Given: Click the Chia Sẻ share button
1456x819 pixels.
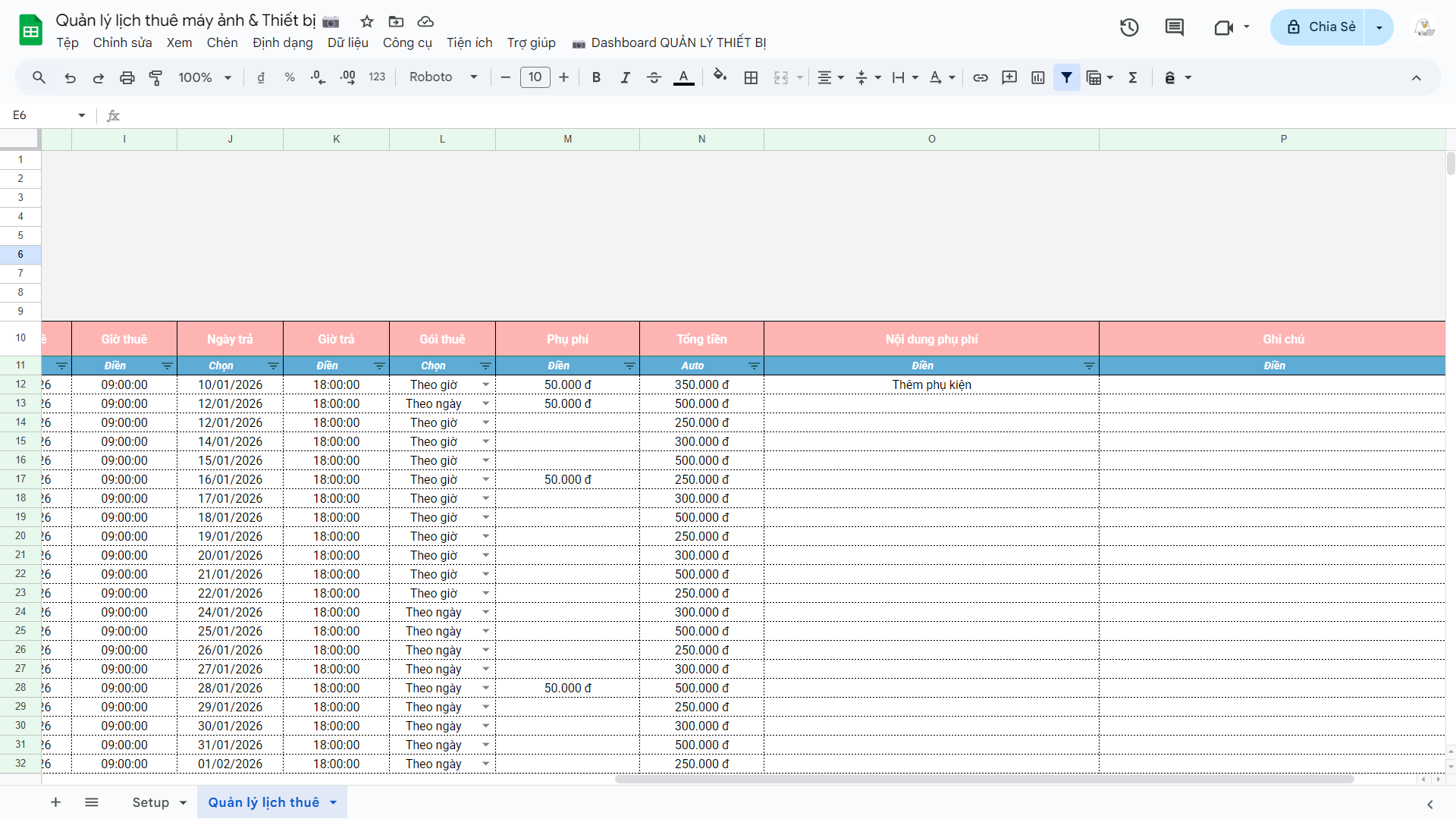Looking at the screenshot, I should pyautogui.click(x=1320, y=27).
